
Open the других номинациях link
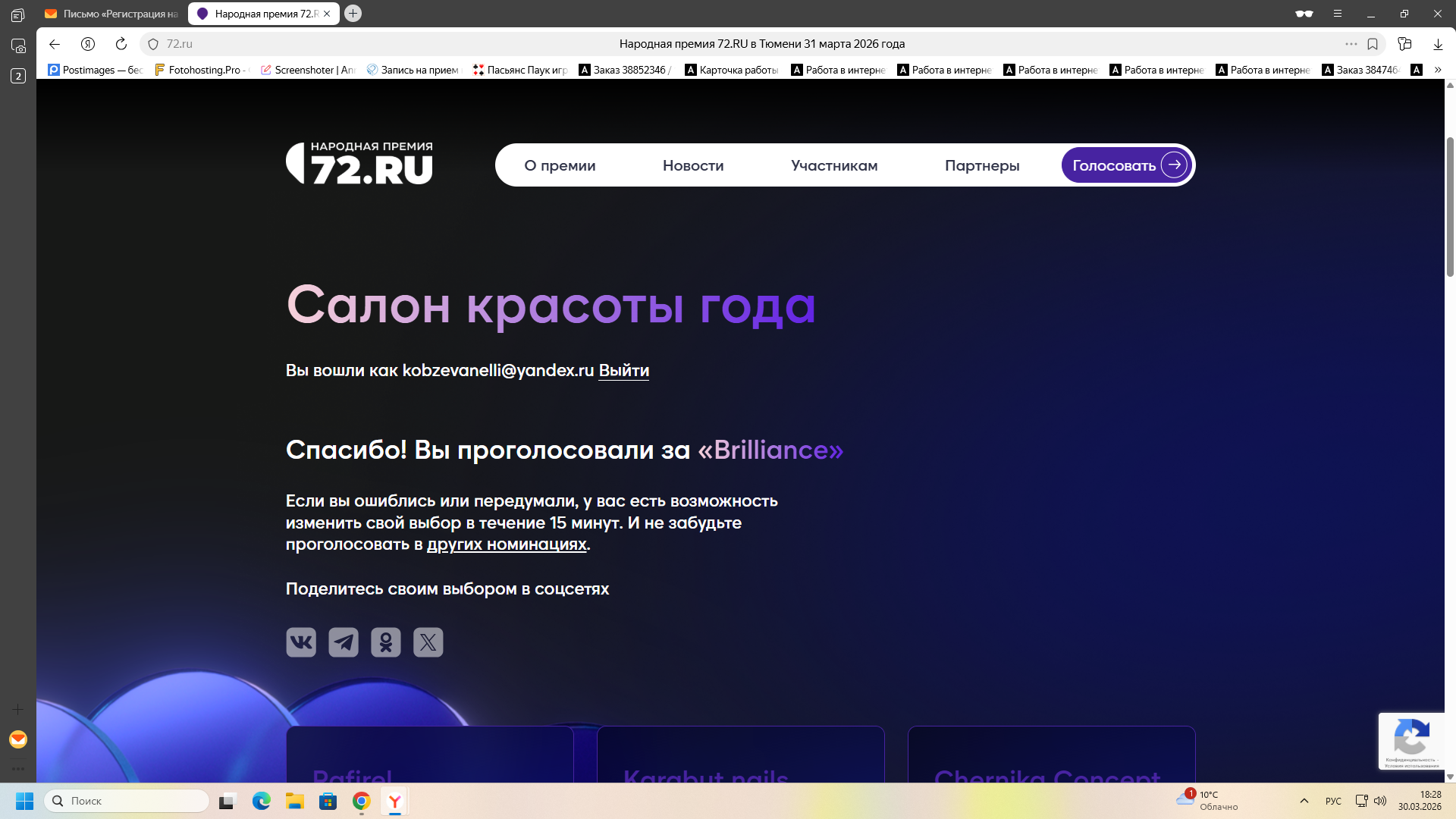507,544
